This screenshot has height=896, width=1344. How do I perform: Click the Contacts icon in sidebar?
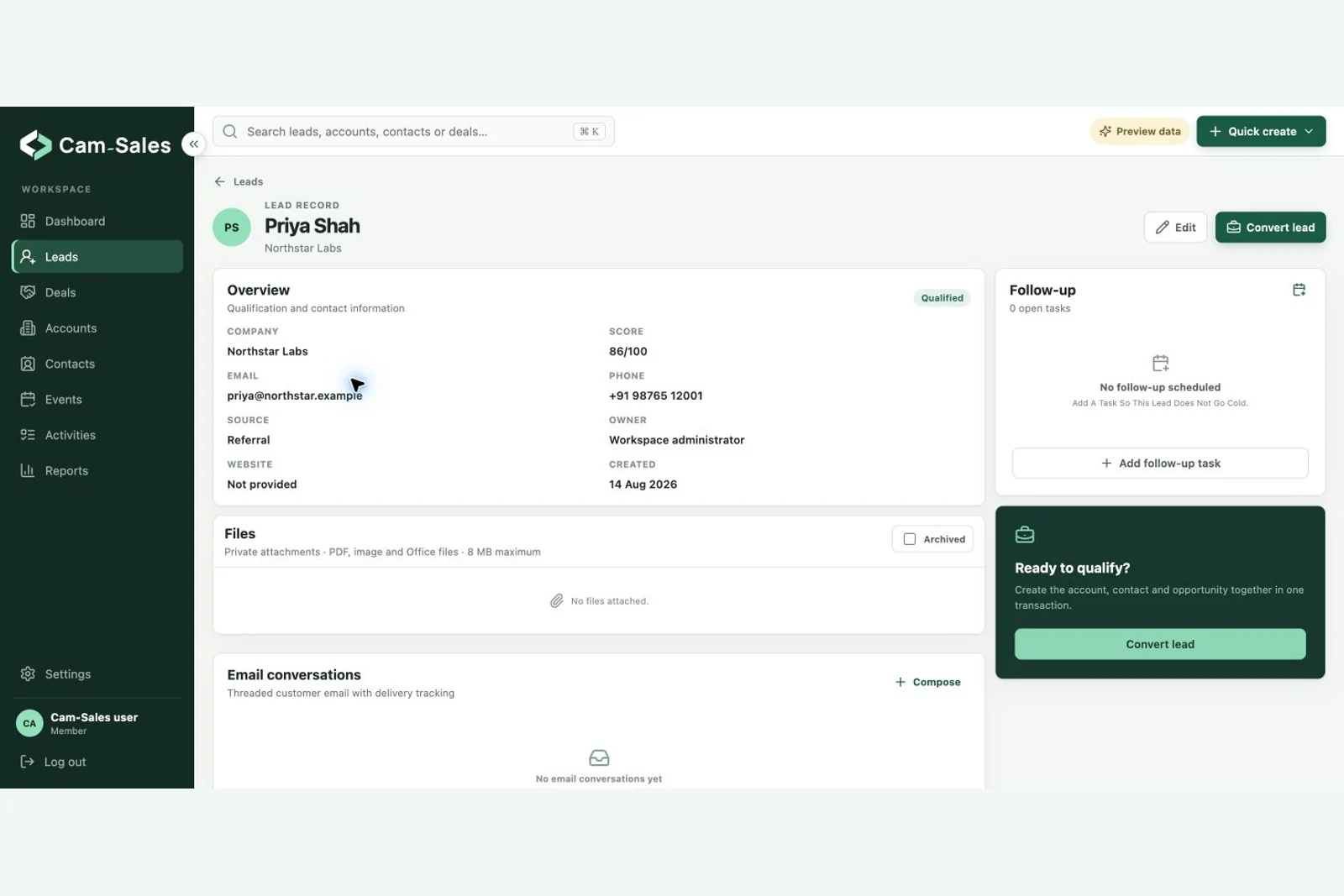[28, 364]
